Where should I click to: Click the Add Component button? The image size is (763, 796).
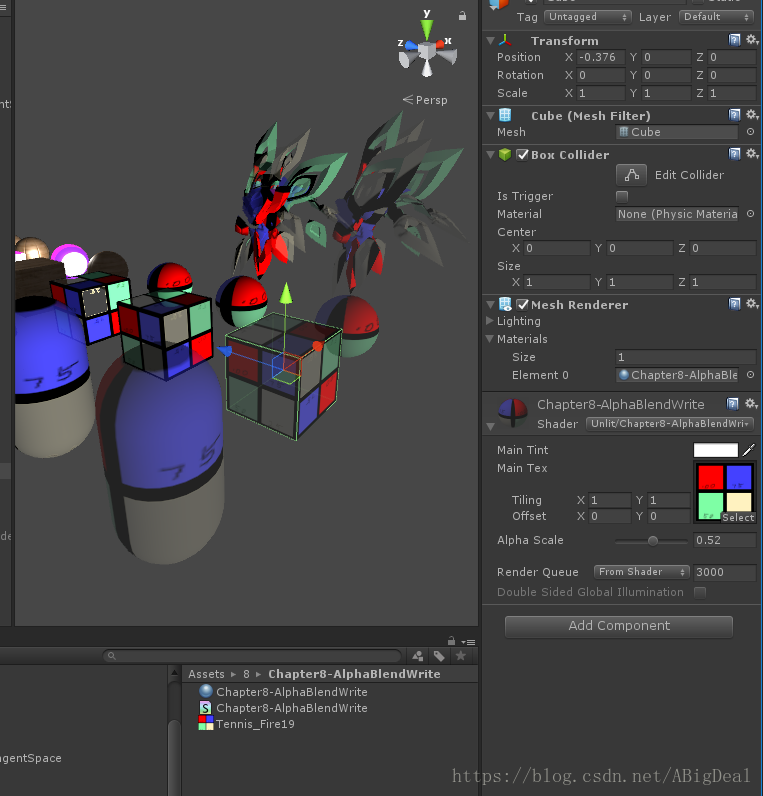tap(619, 626)
